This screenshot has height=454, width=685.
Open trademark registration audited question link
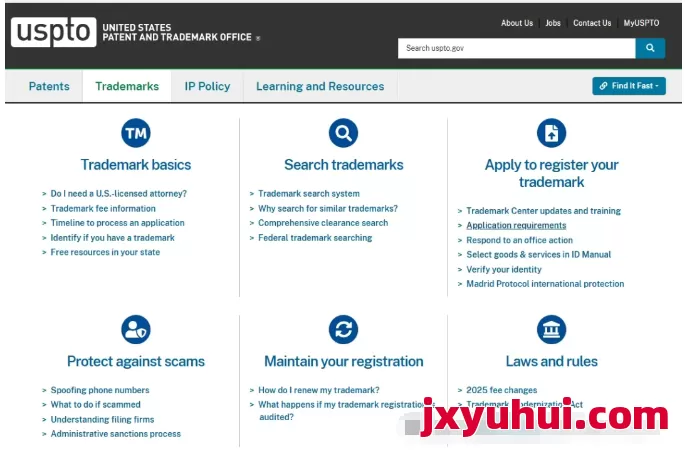tap(346, 411)
